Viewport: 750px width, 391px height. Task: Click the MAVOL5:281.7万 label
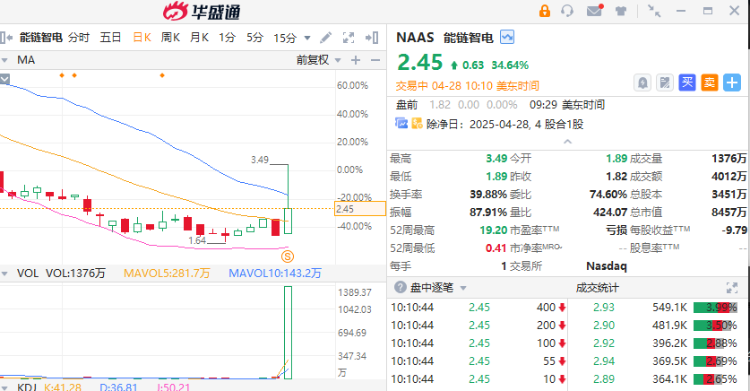tap(166, 273)
